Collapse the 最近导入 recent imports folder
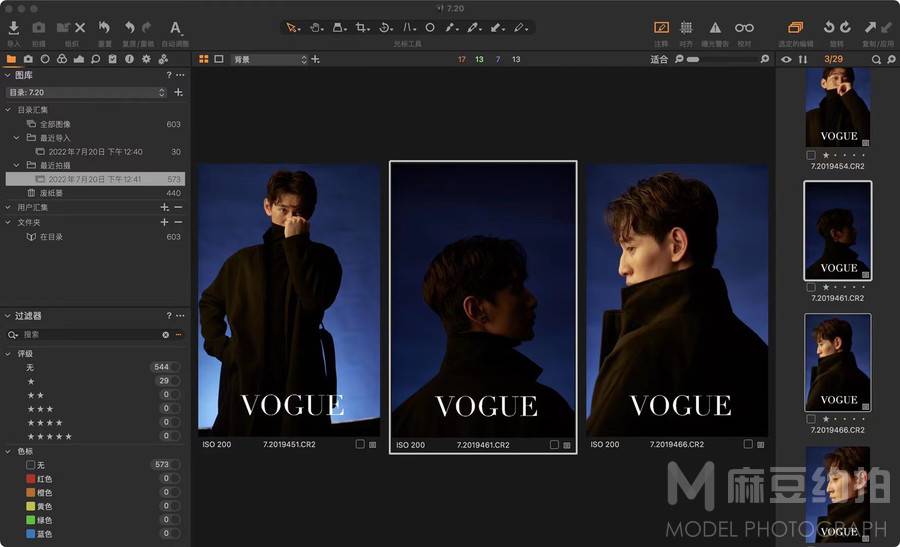This screenshot has height=547, width=900. click(x=17, y=138)
